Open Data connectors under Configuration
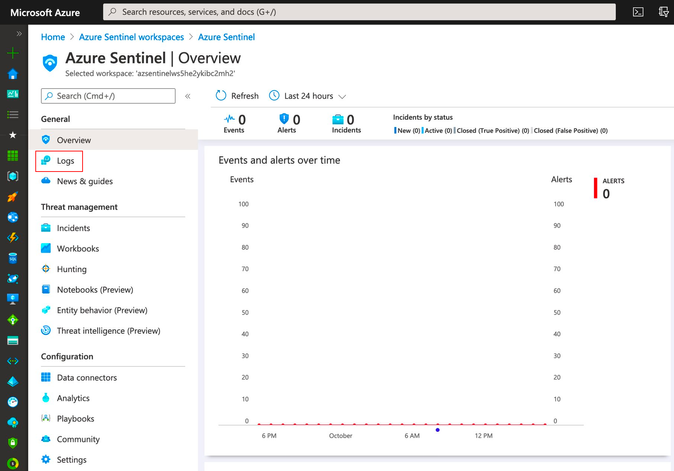Viewport: 674px width, 471px height. pos(87,378)
